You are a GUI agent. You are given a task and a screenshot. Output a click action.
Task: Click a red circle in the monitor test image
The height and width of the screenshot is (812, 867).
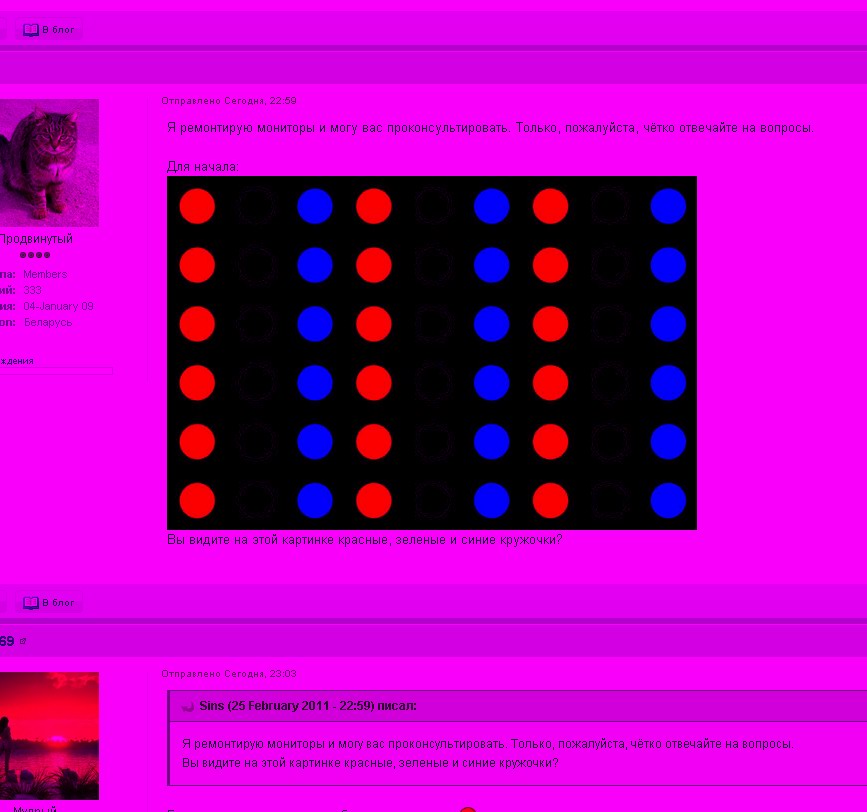tap(197, 205)
